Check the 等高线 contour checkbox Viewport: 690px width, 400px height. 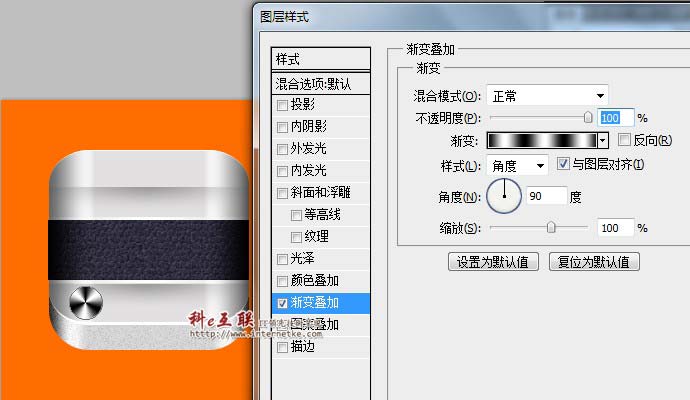296,215
